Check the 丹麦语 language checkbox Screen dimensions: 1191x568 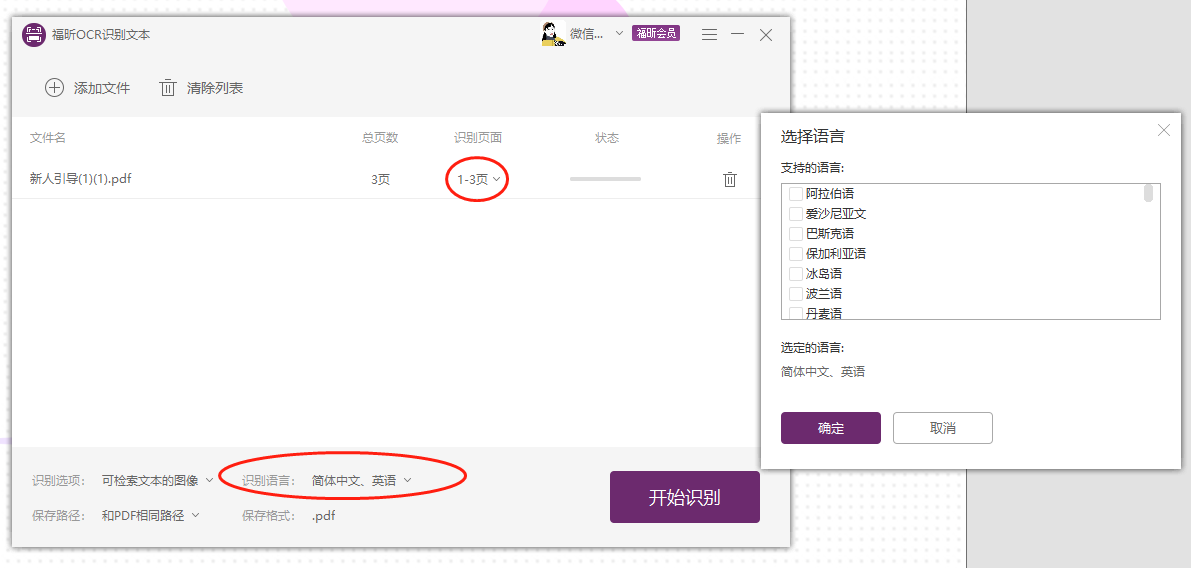796,313
